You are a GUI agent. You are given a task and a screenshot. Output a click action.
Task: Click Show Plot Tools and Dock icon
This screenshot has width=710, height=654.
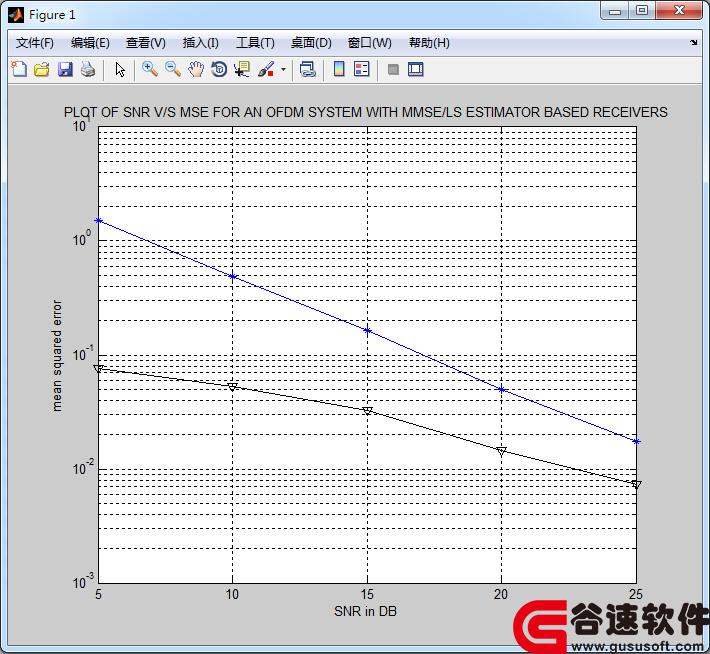[416, 69]
